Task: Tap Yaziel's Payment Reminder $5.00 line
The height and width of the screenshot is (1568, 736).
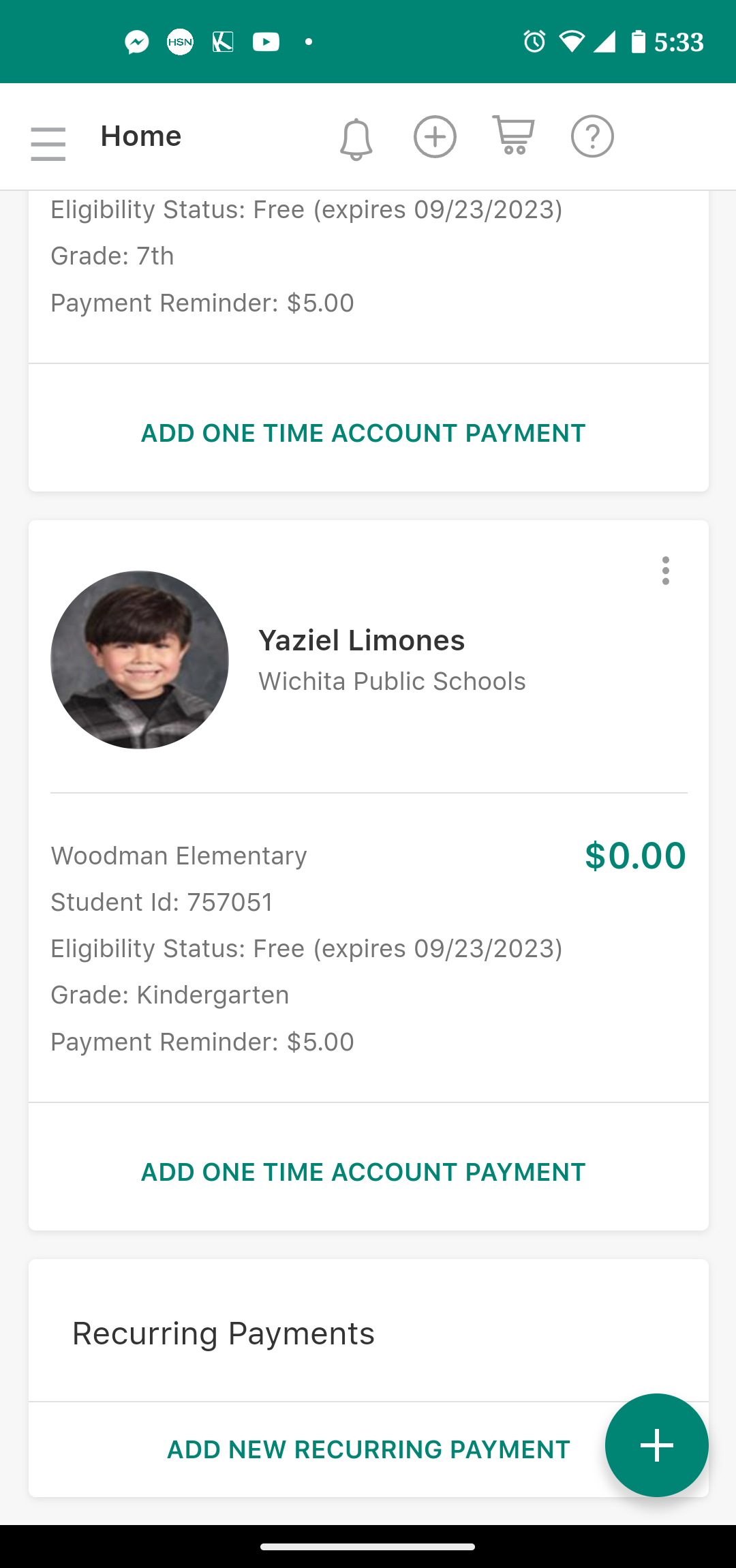Action: coord(202,1042)
